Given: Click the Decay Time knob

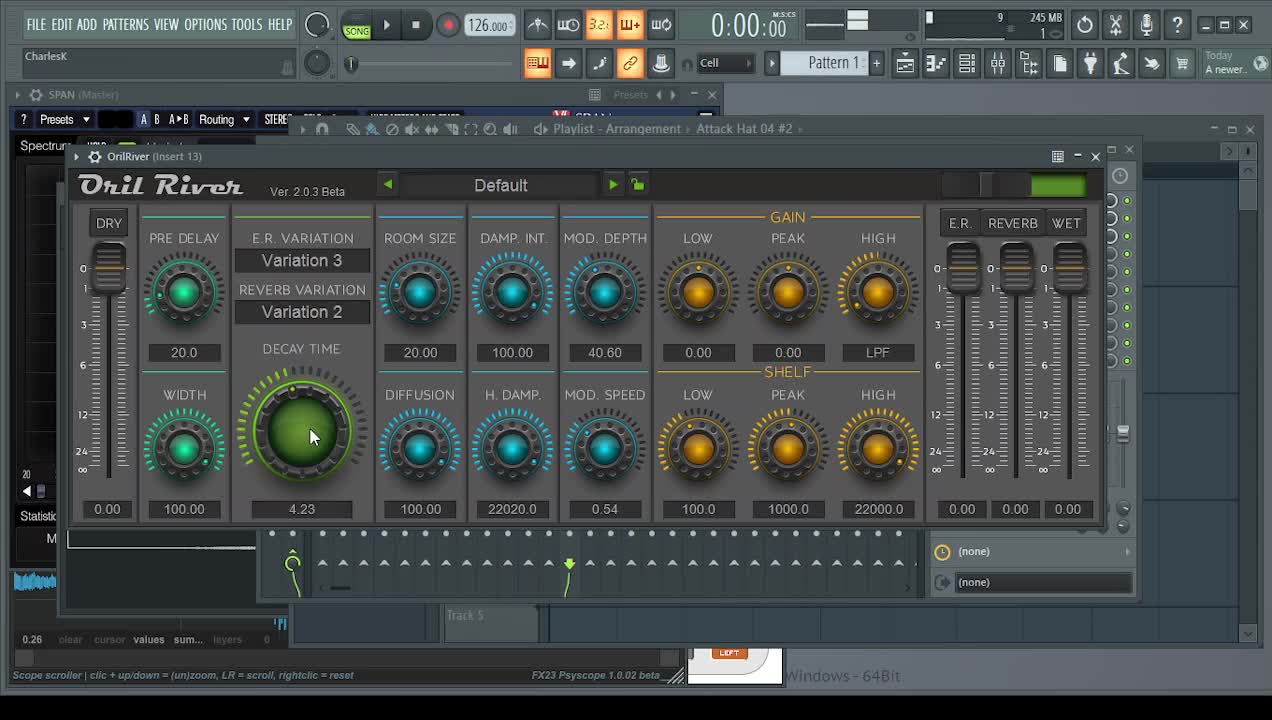Looking at the screenshot, I should [x=301, y=430].
